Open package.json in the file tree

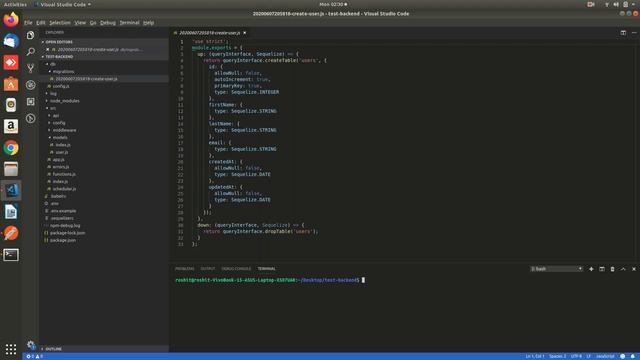coord(62,240)
